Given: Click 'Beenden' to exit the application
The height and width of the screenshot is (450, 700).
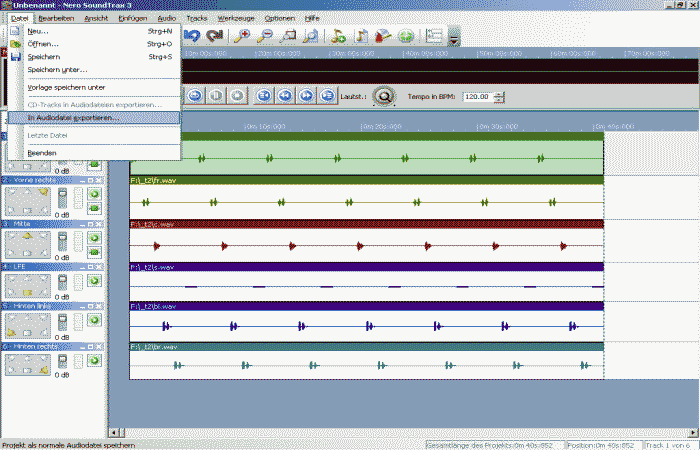Looking at the screenshot, I should click(x=42, y=153).
